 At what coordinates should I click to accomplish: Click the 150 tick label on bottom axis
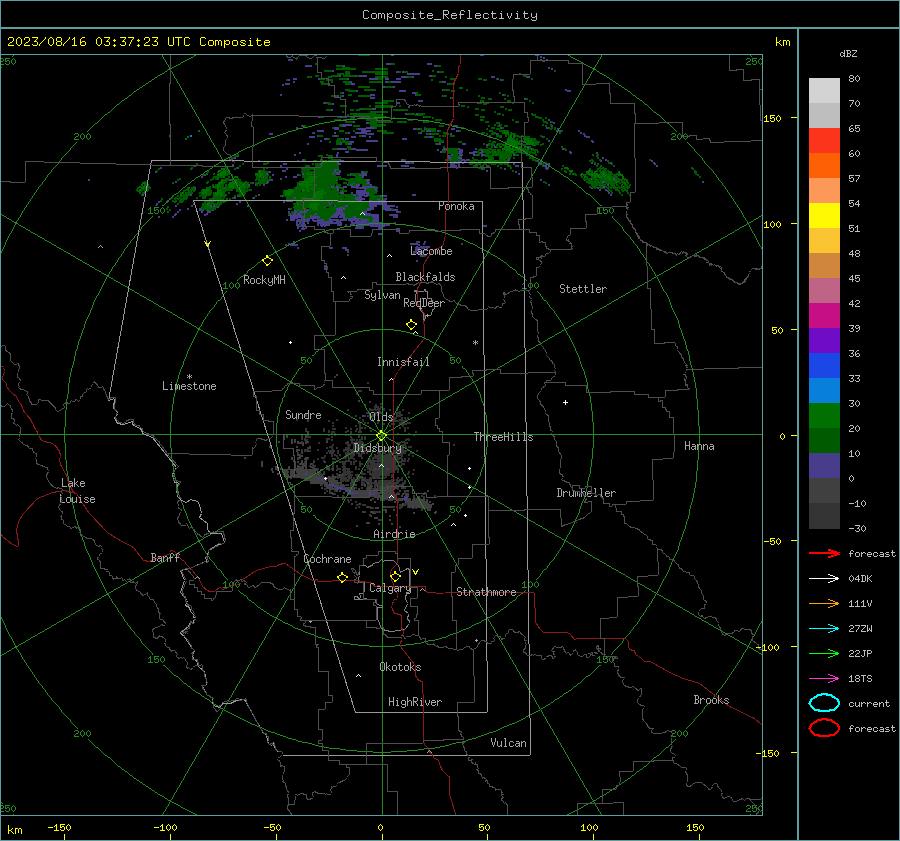tap(695, 827)
